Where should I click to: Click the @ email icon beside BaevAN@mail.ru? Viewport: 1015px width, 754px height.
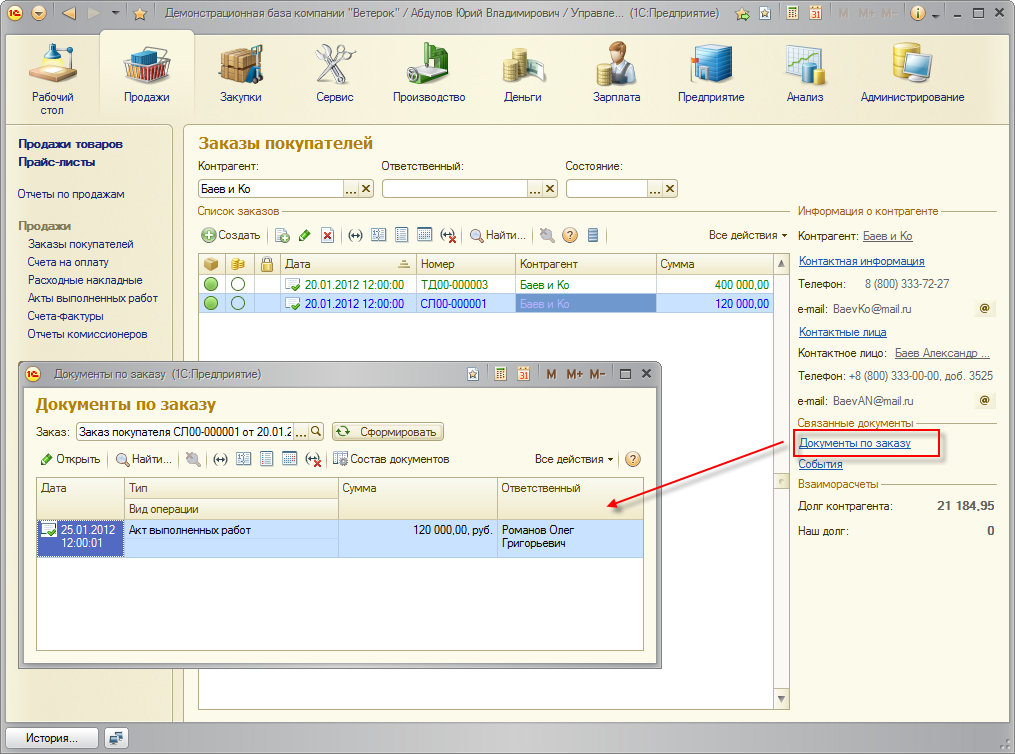[x=985, y=400]
